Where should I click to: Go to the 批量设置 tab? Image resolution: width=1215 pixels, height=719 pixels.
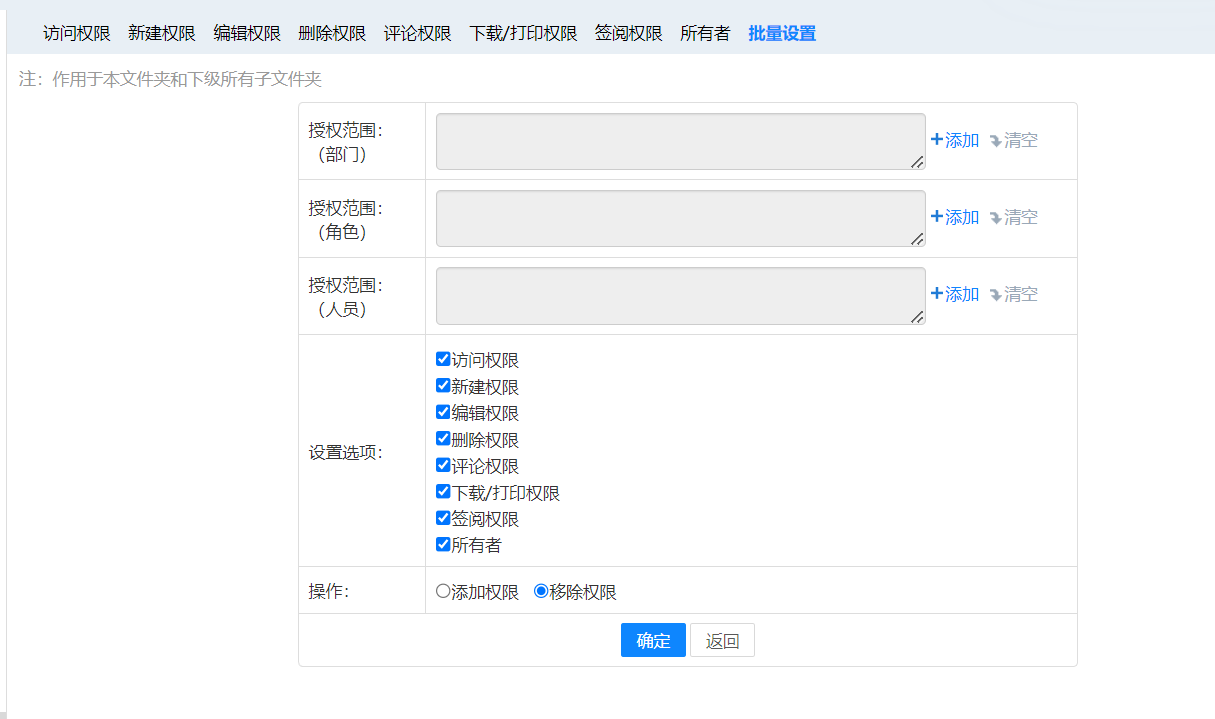pyautogui.click(x=781, y=33)
